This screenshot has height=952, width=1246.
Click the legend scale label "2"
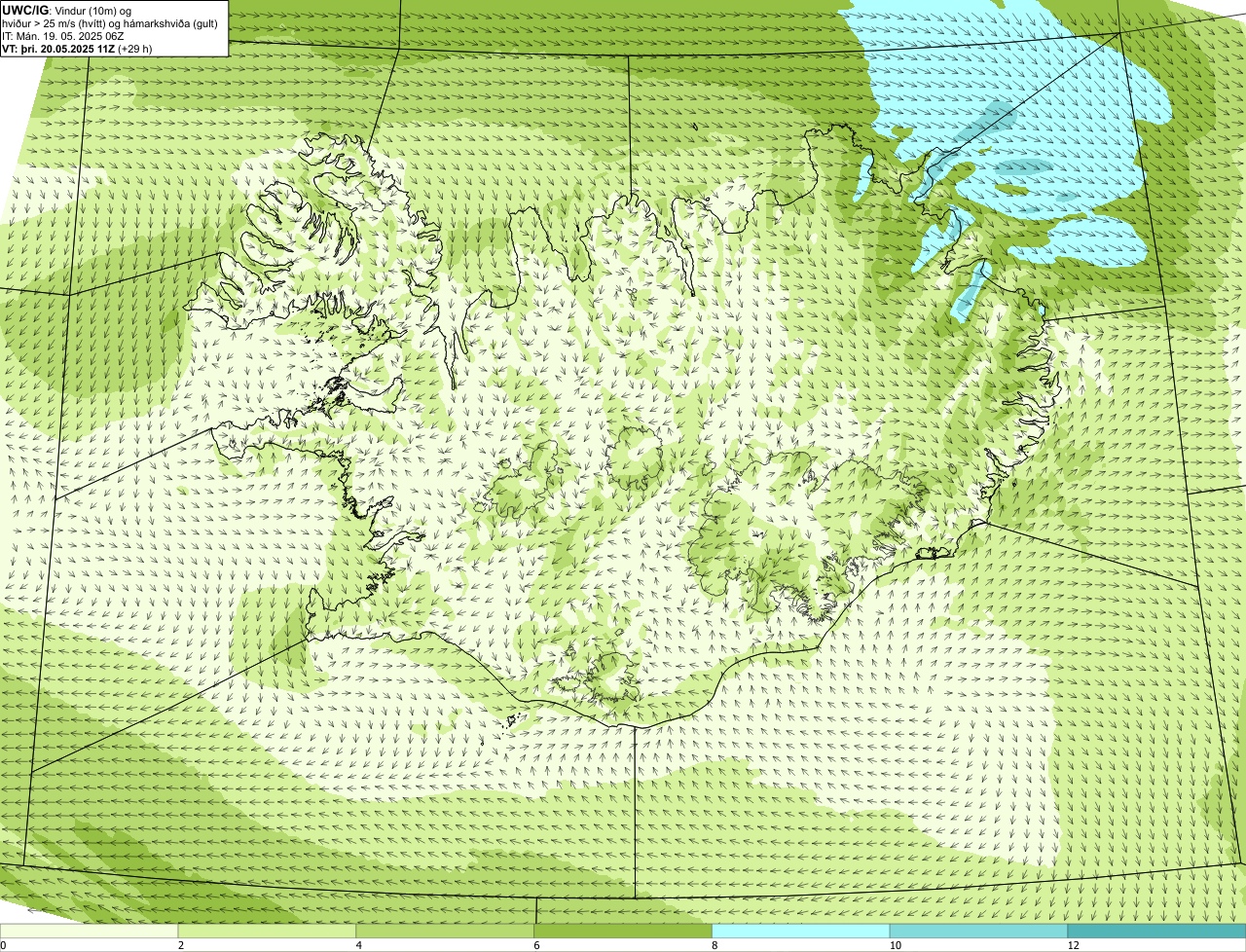[x=181, y=945]
